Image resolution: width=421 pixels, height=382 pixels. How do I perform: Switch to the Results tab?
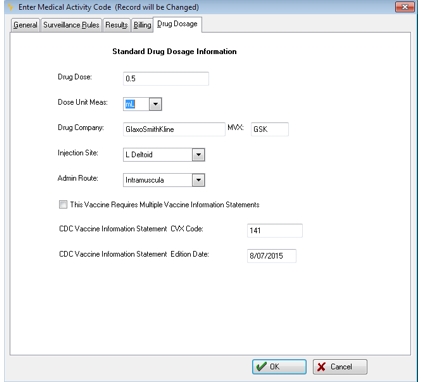point(116,25)
